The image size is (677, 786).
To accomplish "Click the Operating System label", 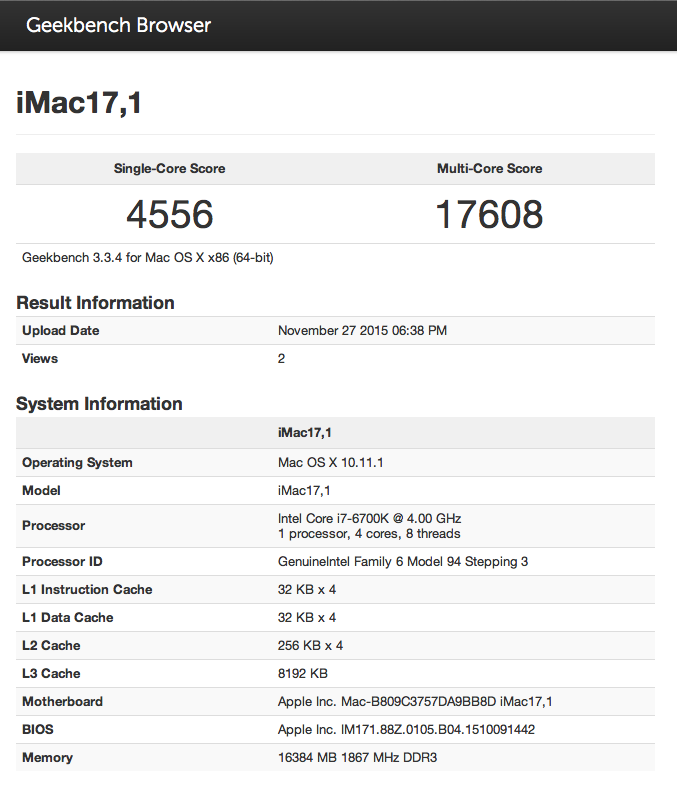I will click(77, 462).
